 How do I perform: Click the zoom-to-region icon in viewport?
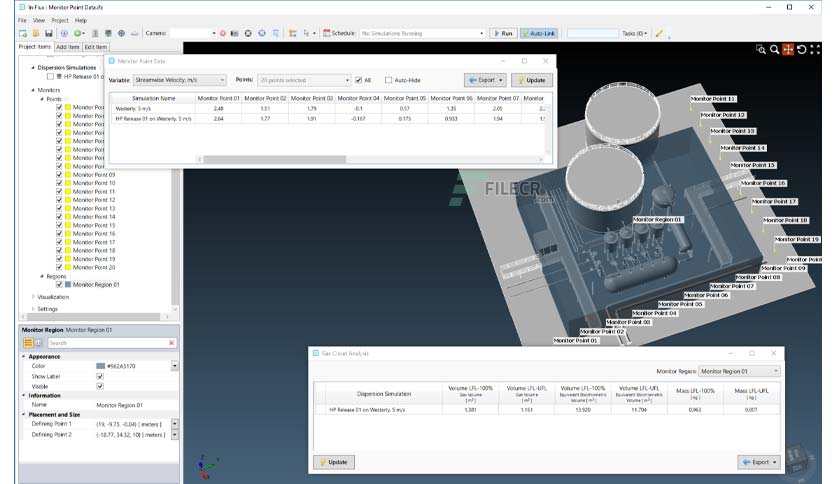tap(761, 50)
